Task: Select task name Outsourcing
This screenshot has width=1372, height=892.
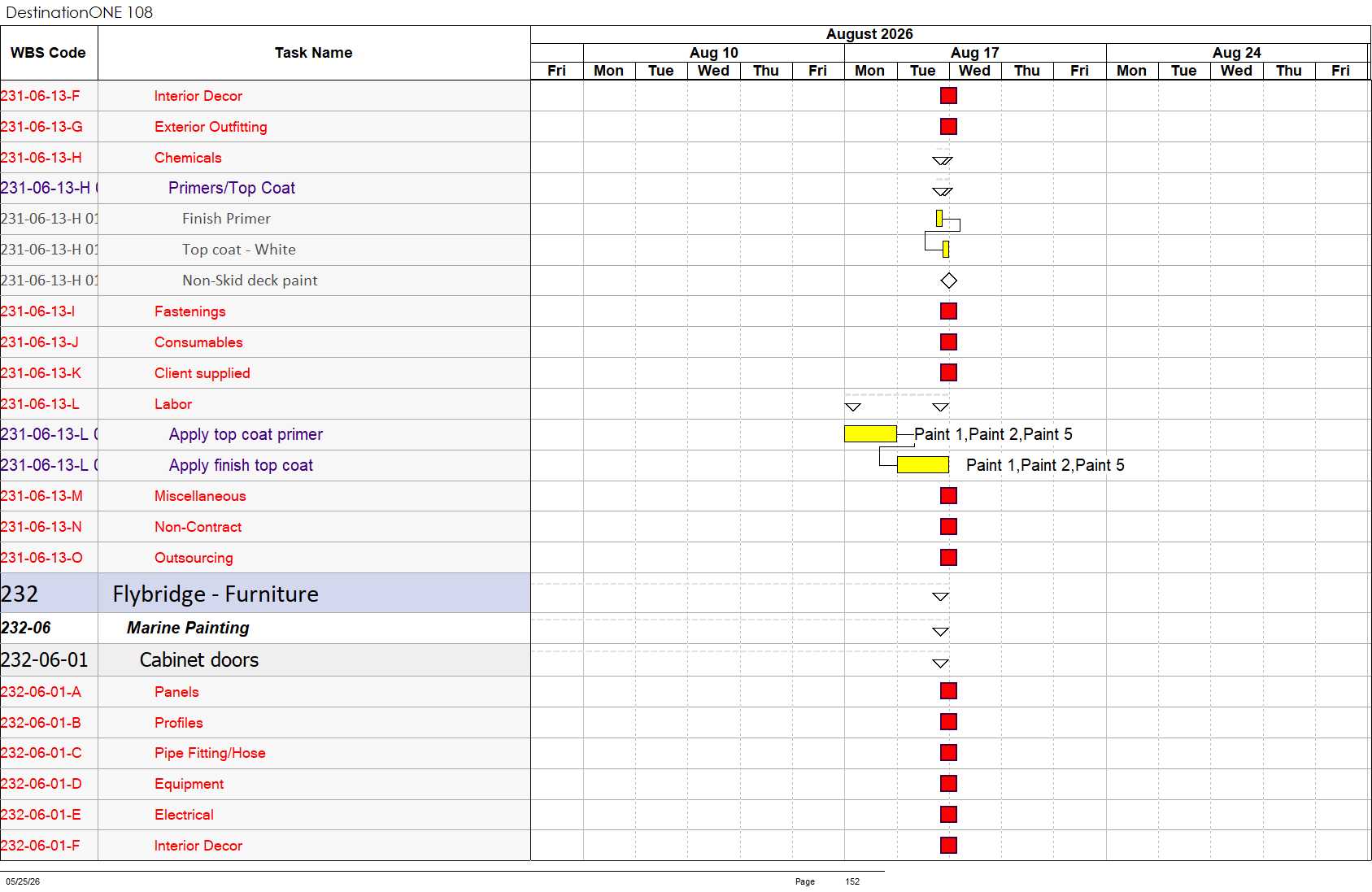Action: click(194, 558)
